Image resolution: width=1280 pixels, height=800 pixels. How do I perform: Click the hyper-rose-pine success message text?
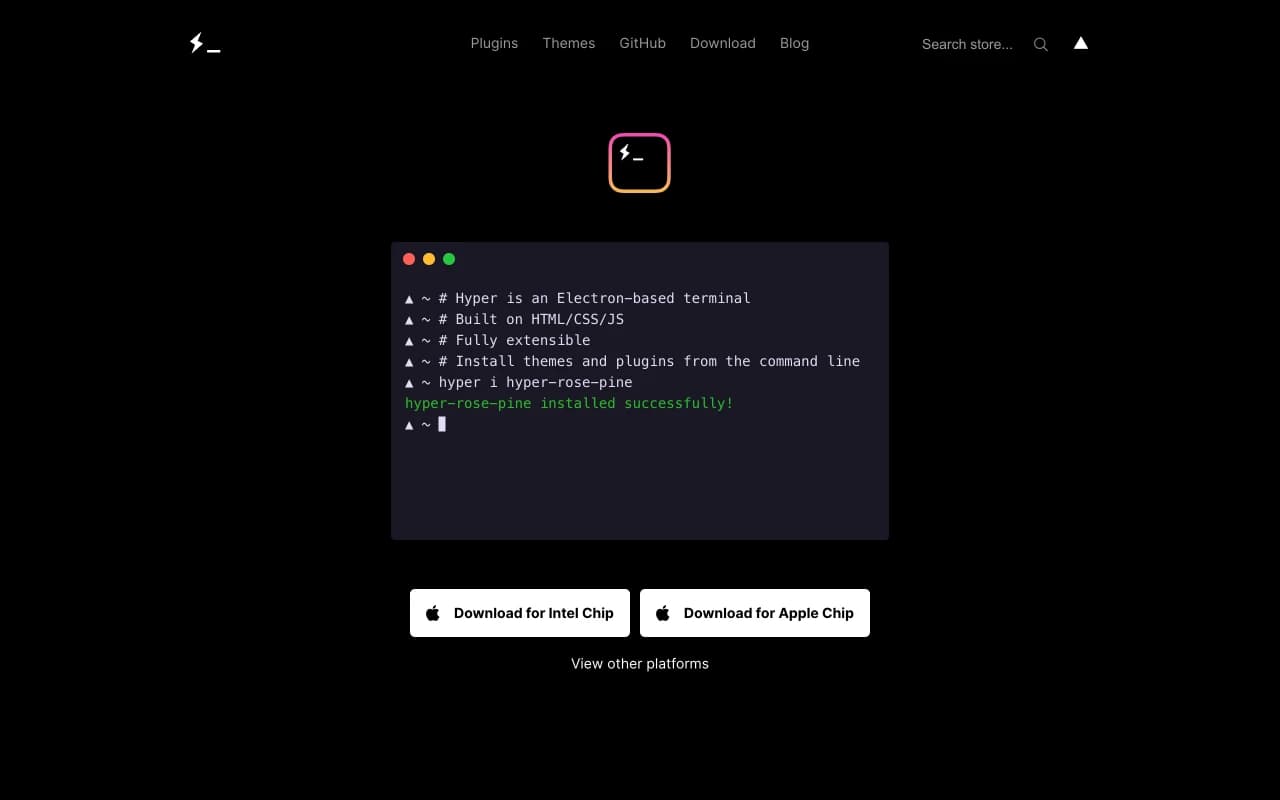569,403
